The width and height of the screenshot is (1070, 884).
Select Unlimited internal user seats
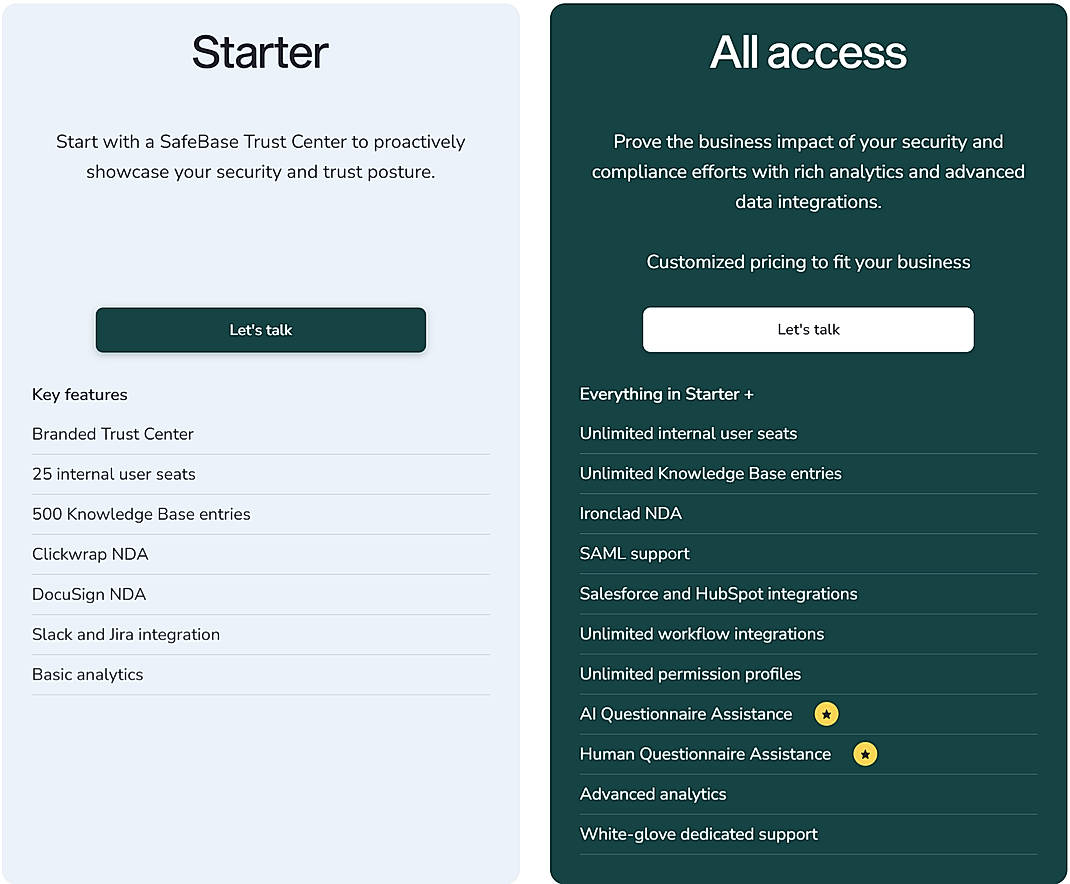688,434
